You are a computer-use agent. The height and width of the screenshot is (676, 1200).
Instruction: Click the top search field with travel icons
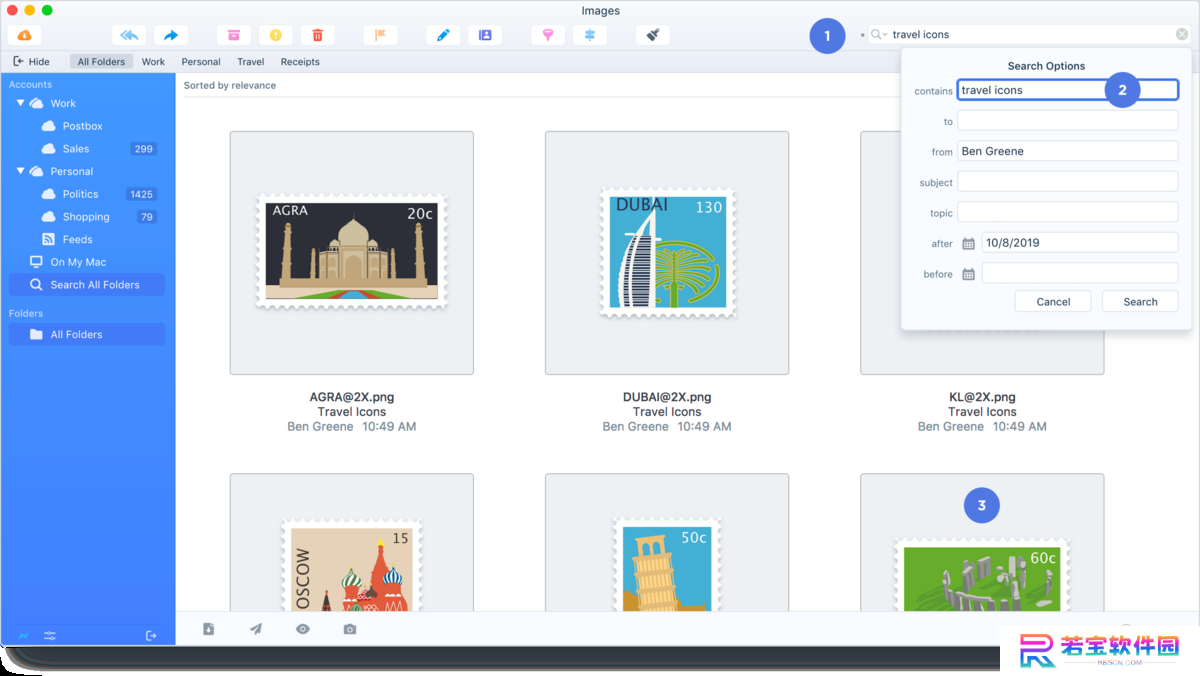tap(1031, 34)
